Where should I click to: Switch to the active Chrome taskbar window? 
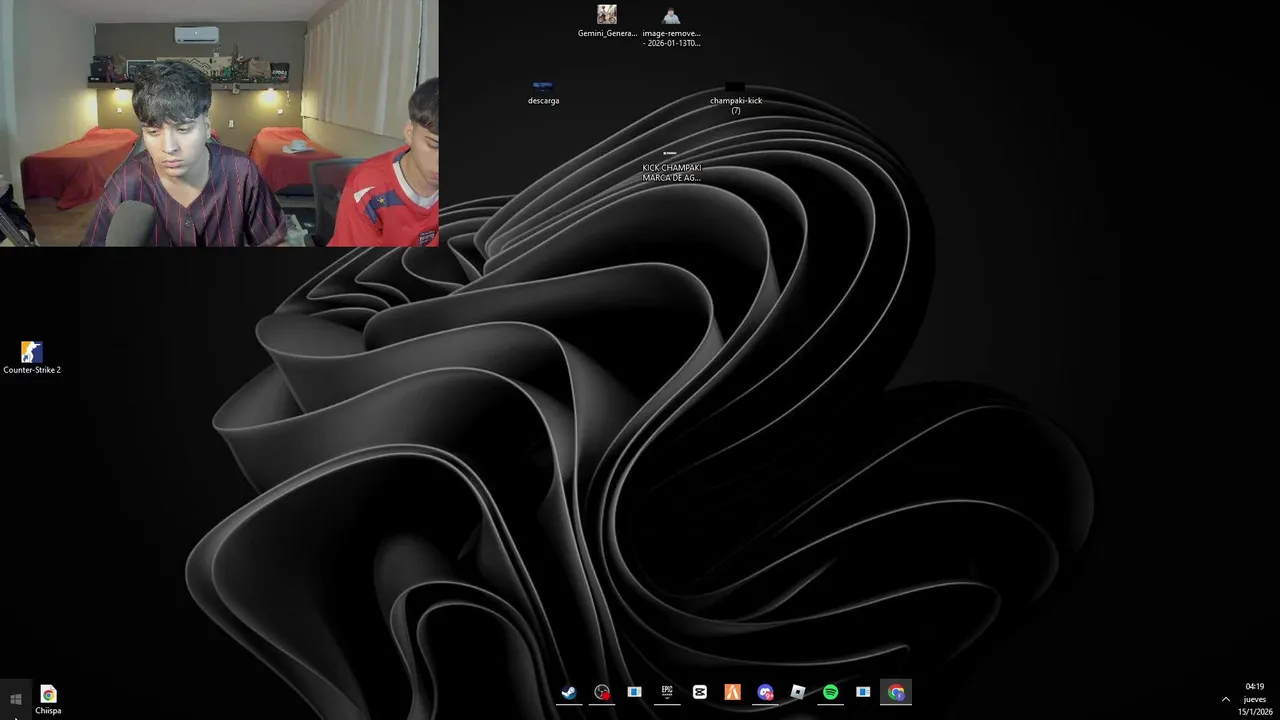pyautogui.click(x=896, y=692)
